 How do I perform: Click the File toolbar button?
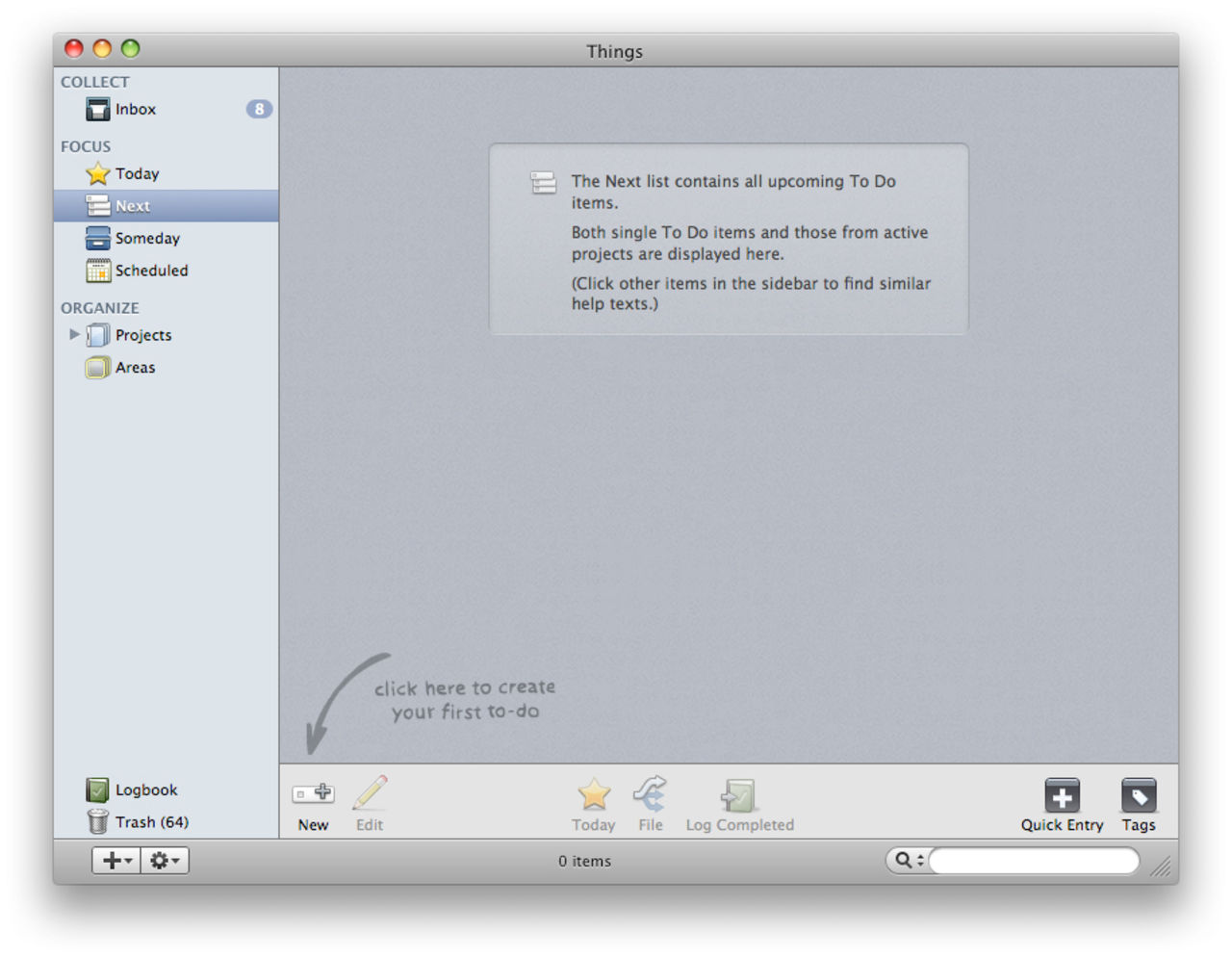[650, 797]
